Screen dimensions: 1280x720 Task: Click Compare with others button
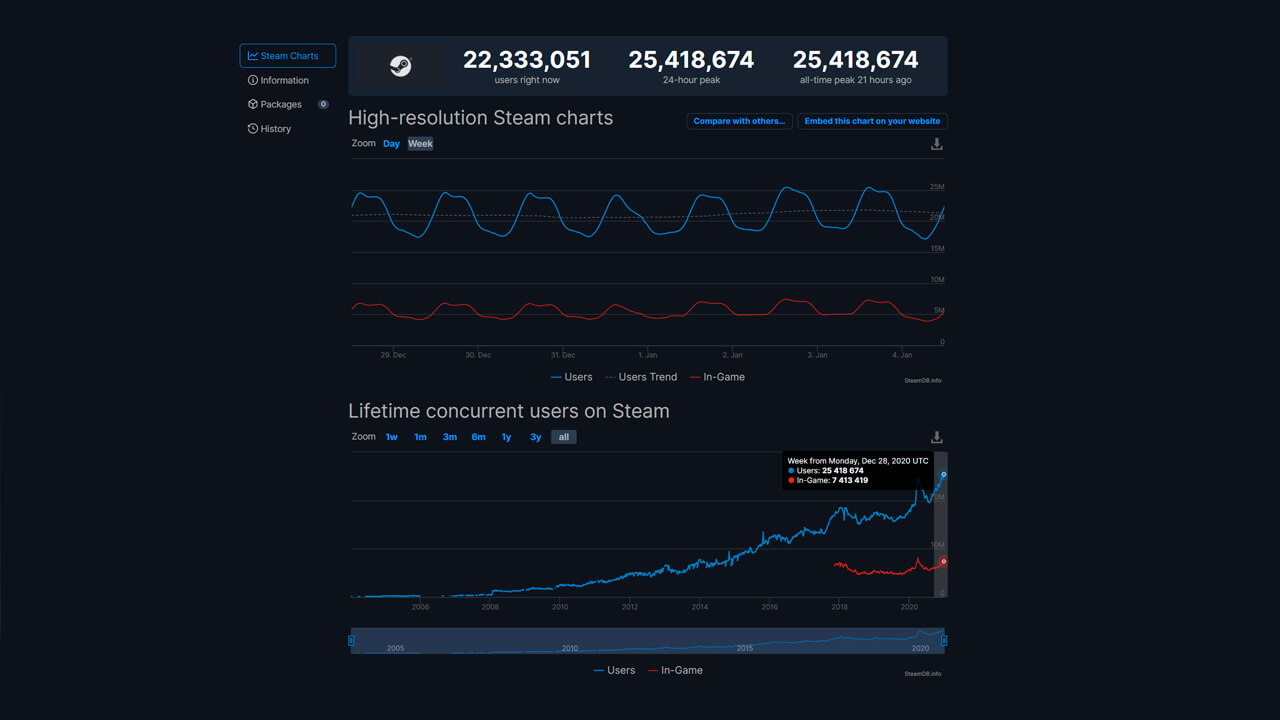tap(739, 121)
